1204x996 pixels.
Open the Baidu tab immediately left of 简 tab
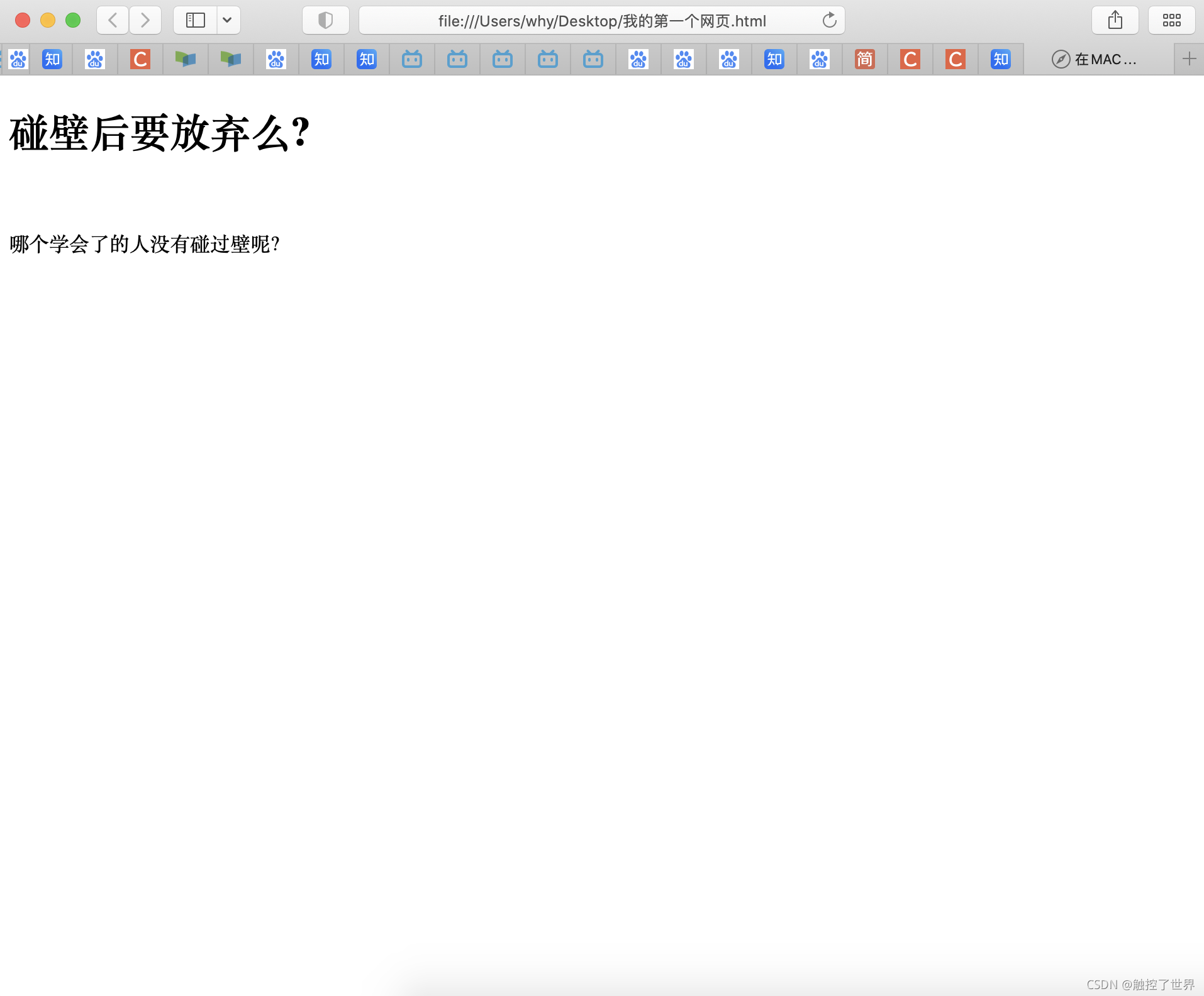[x=820, y=59]
